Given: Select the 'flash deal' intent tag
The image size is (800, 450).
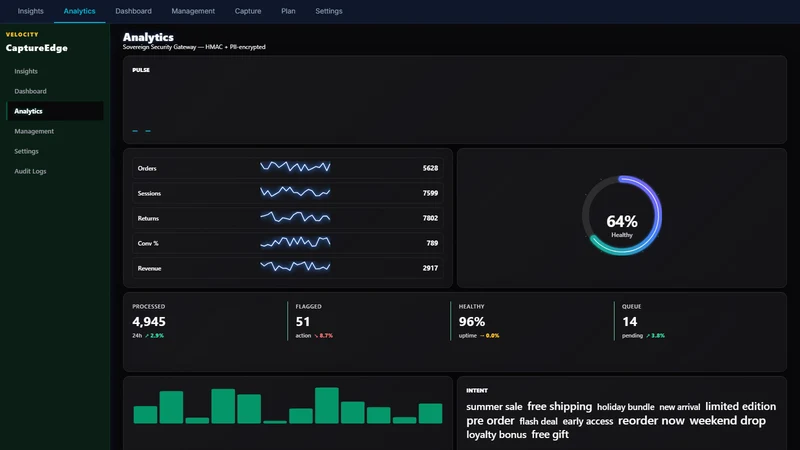Looking at the screenshot, I should [x=538, y=421].
